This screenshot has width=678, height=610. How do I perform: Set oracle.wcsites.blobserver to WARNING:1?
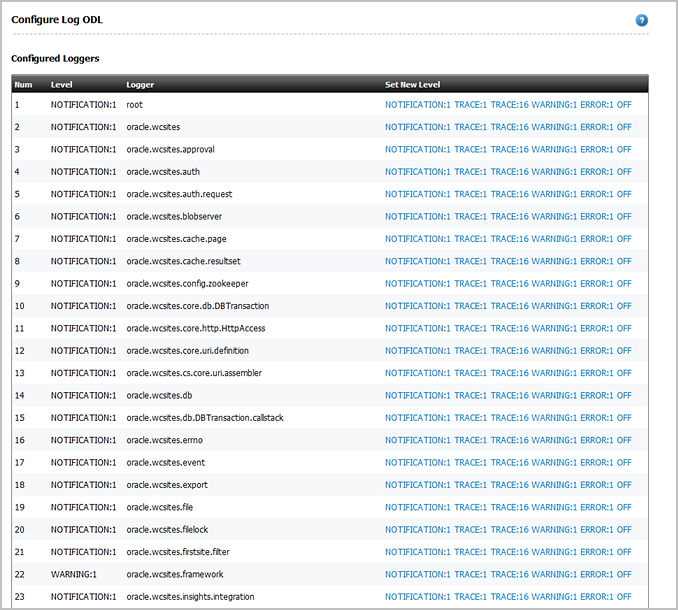(x=554, y=217)
